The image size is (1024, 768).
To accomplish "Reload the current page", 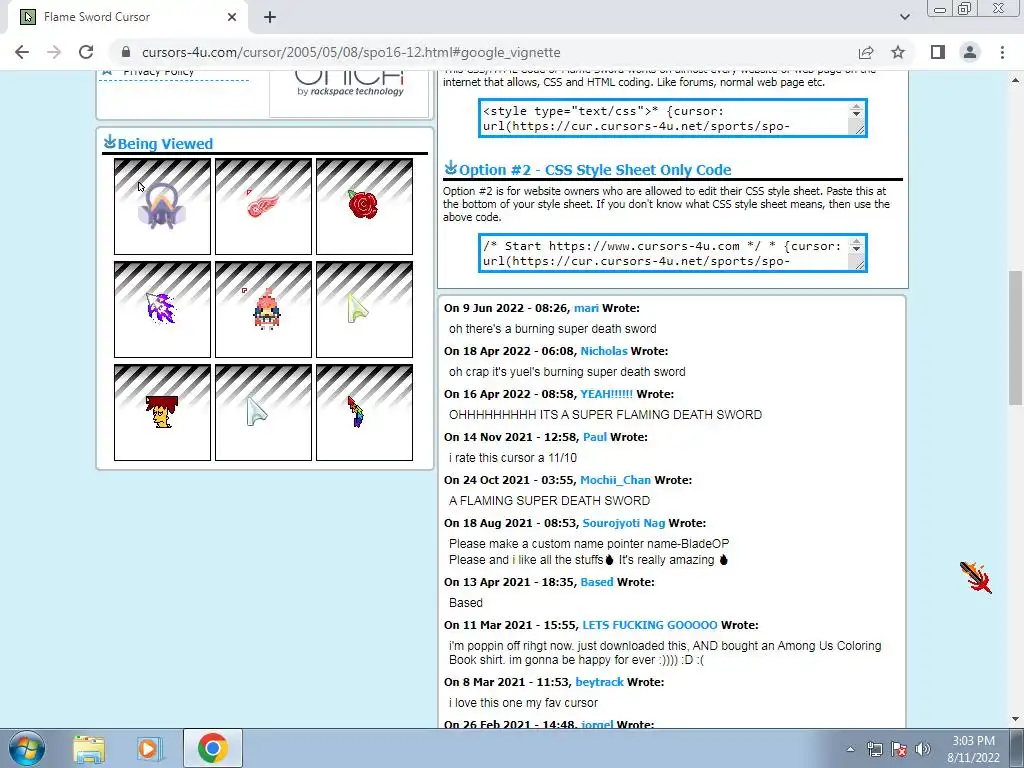I will [86, 52].
